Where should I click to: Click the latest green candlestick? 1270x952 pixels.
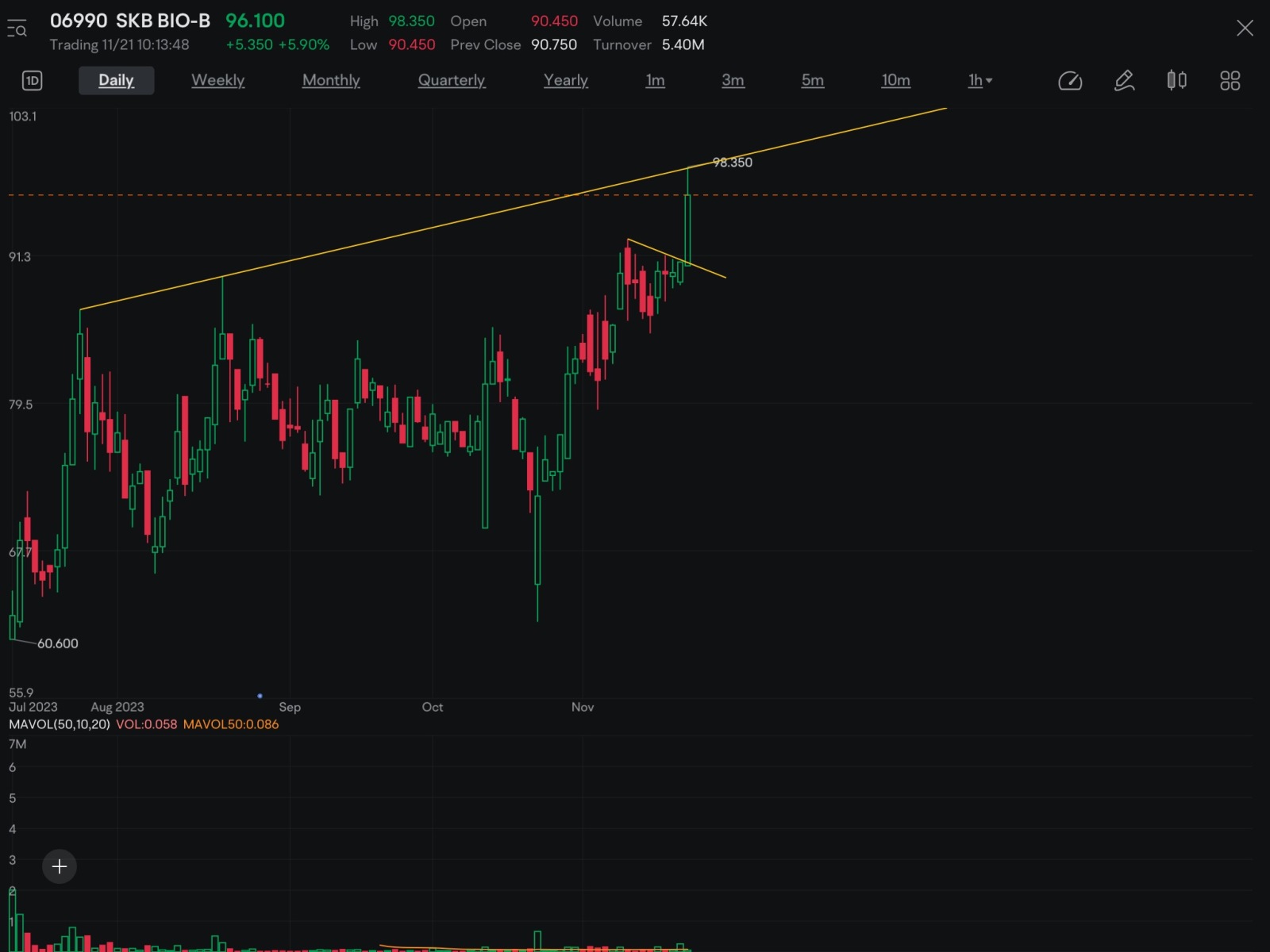[x=687, y=228]
